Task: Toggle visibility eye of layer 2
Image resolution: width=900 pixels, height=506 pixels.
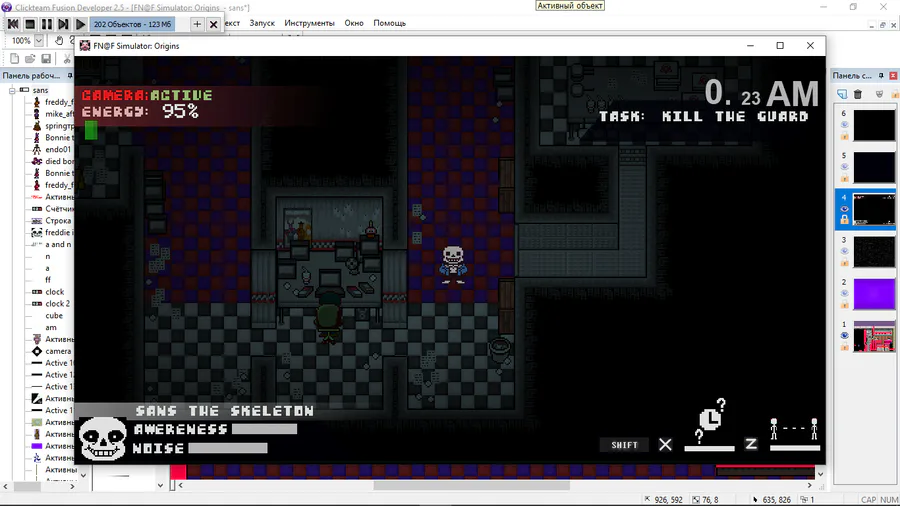Action: pos(844,293)
